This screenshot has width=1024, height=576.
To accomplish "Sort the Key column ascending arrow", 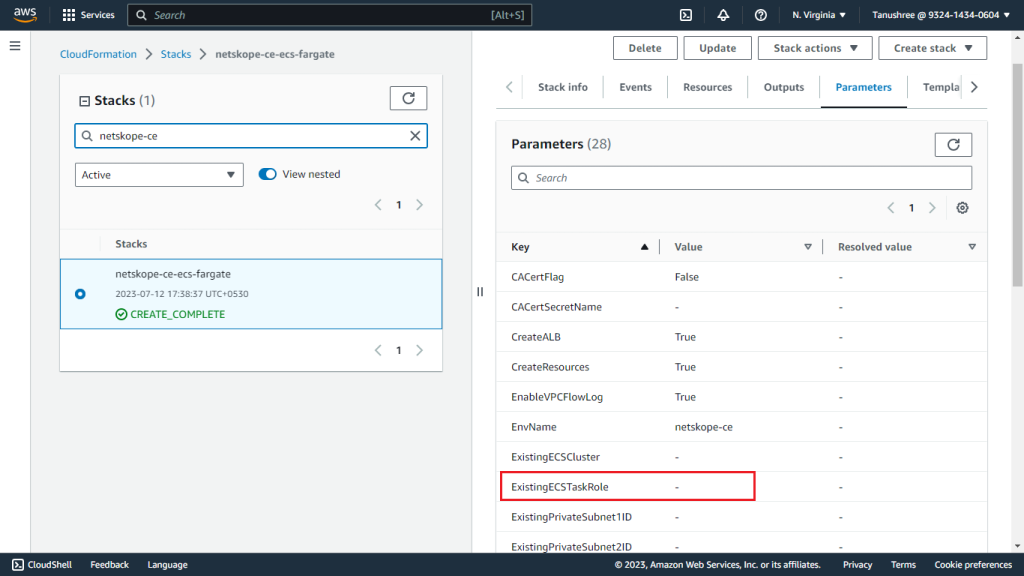I will [x=644, y=247].
